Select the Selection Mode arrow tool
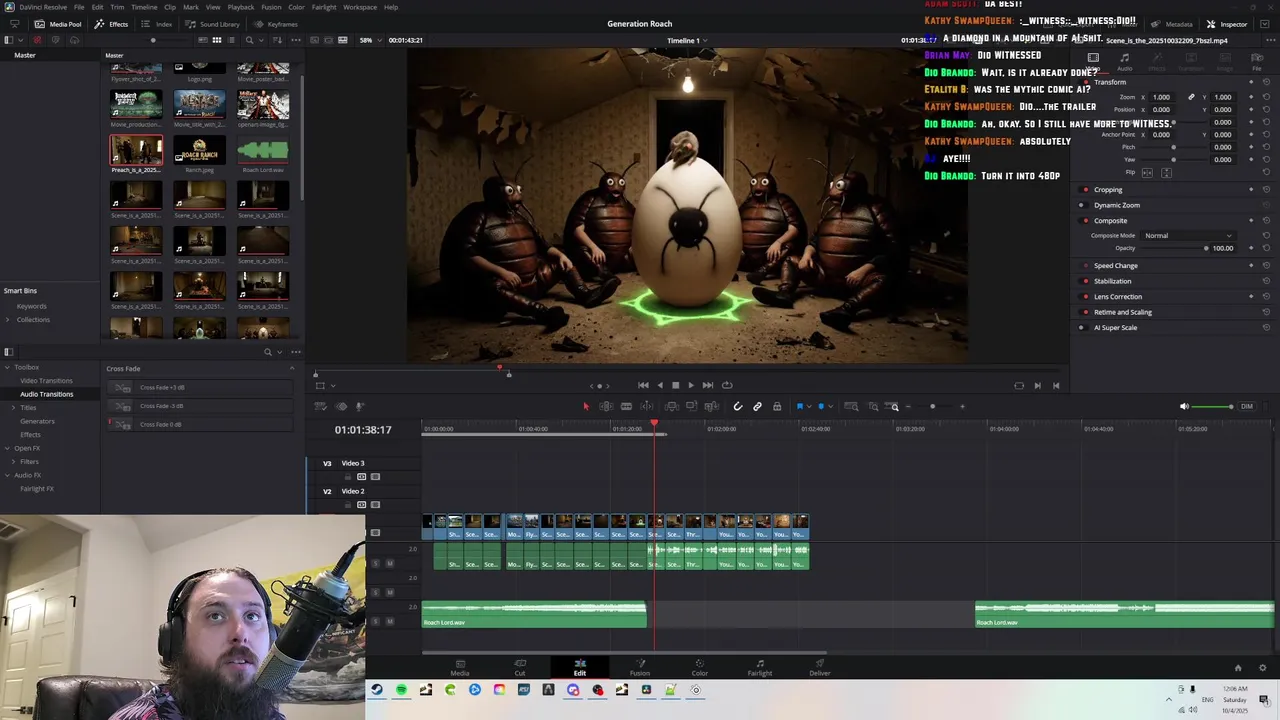Screen dimensions: 1280x720 click(x=586, y=406)
